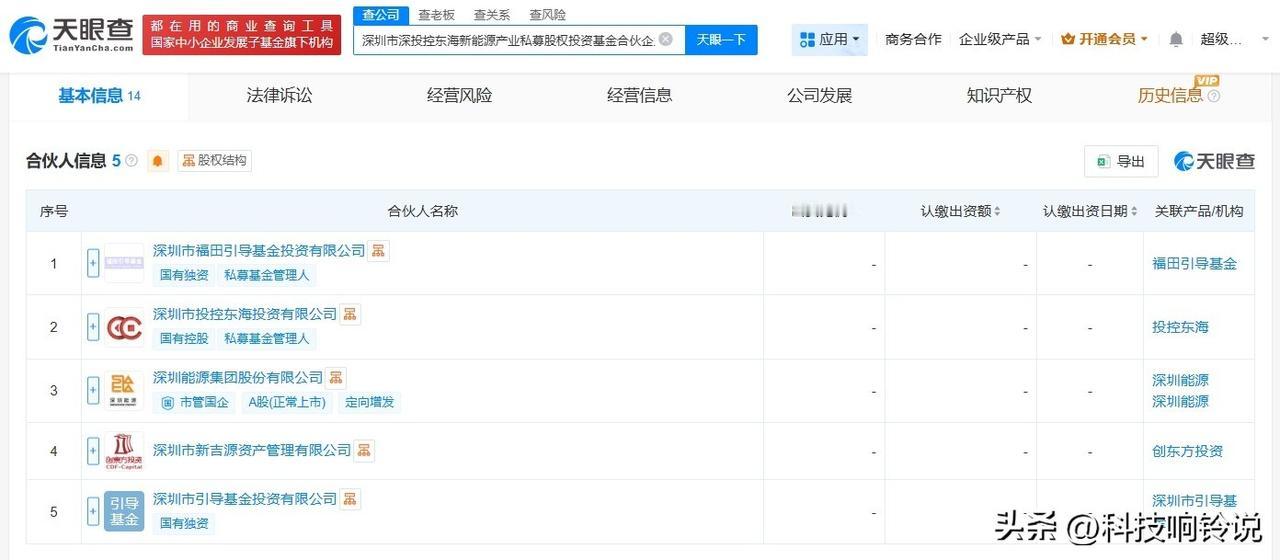Click the 投控东海 red logo thumbnail
Viewport: 1280px width, 560px height.
coord(124,327)
